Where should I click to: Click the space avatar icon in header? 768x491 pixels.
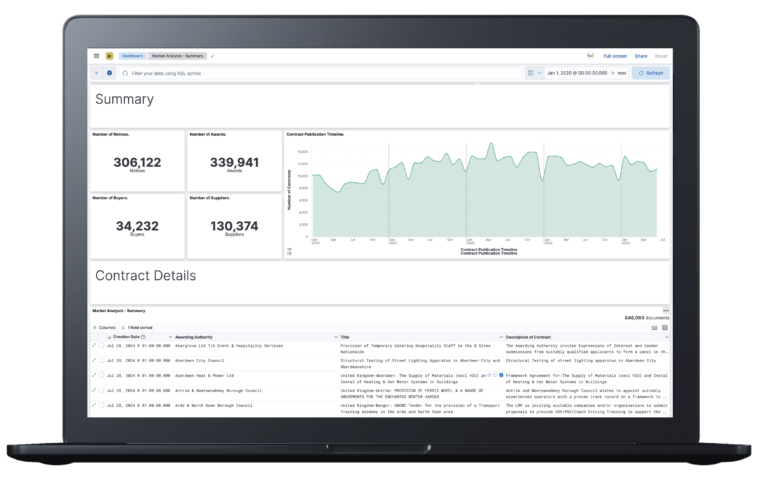pyautogui.click(x=109, y=56)
